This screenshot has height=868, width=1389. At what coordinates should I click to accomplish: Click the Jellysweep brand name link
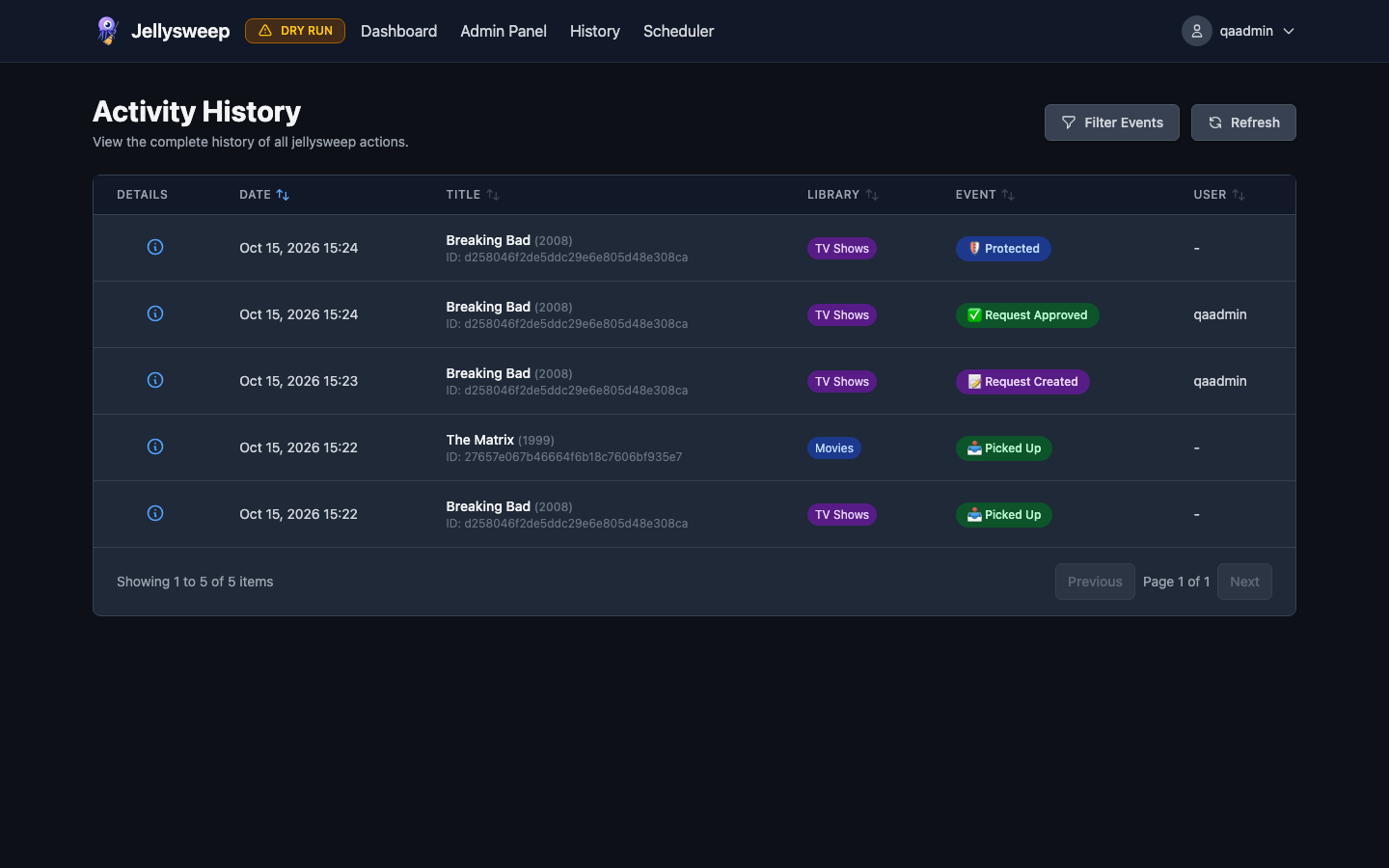[x=180, y=31]
